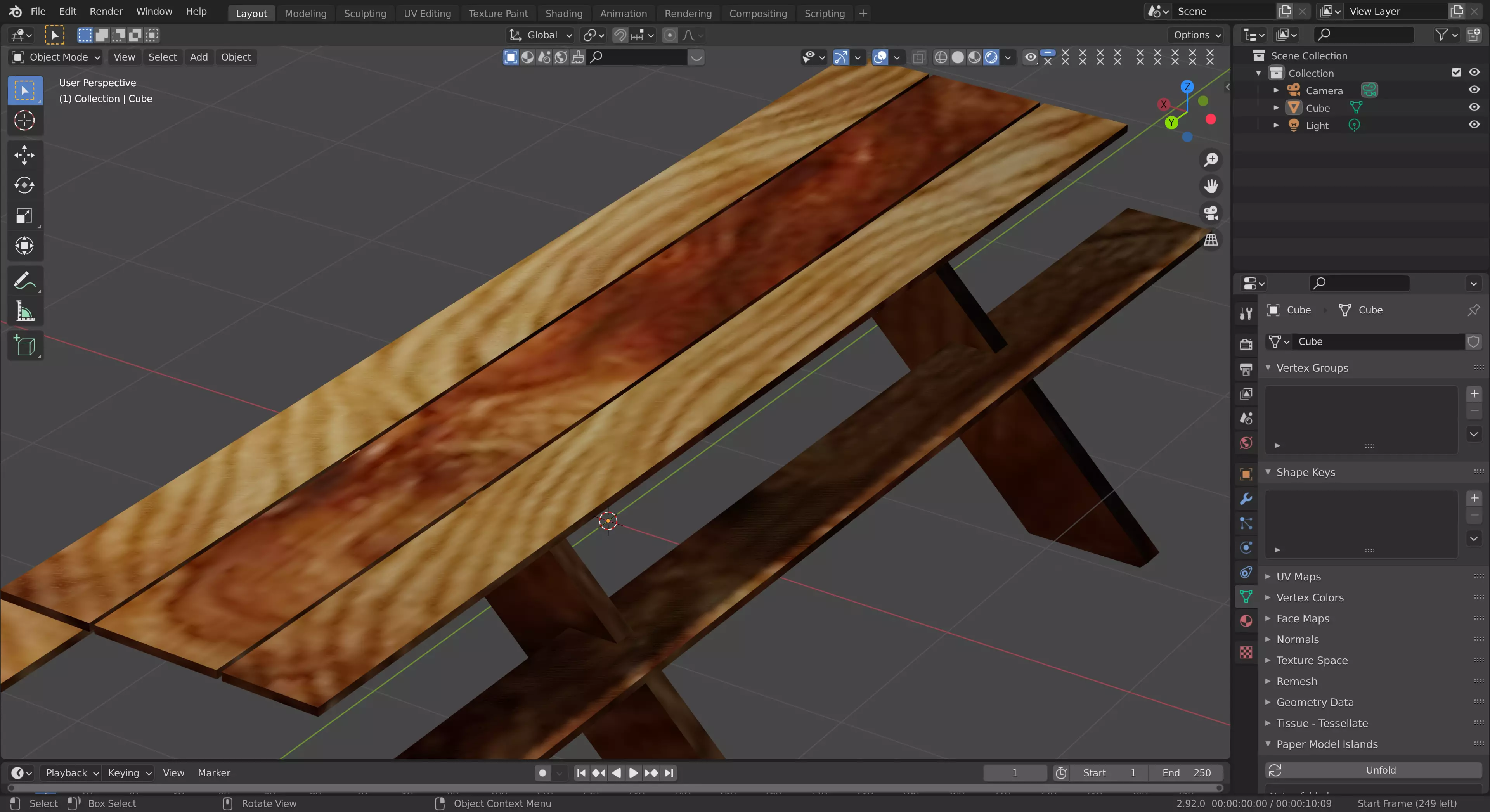Open the Global orientation dropdown

point(540,35)
